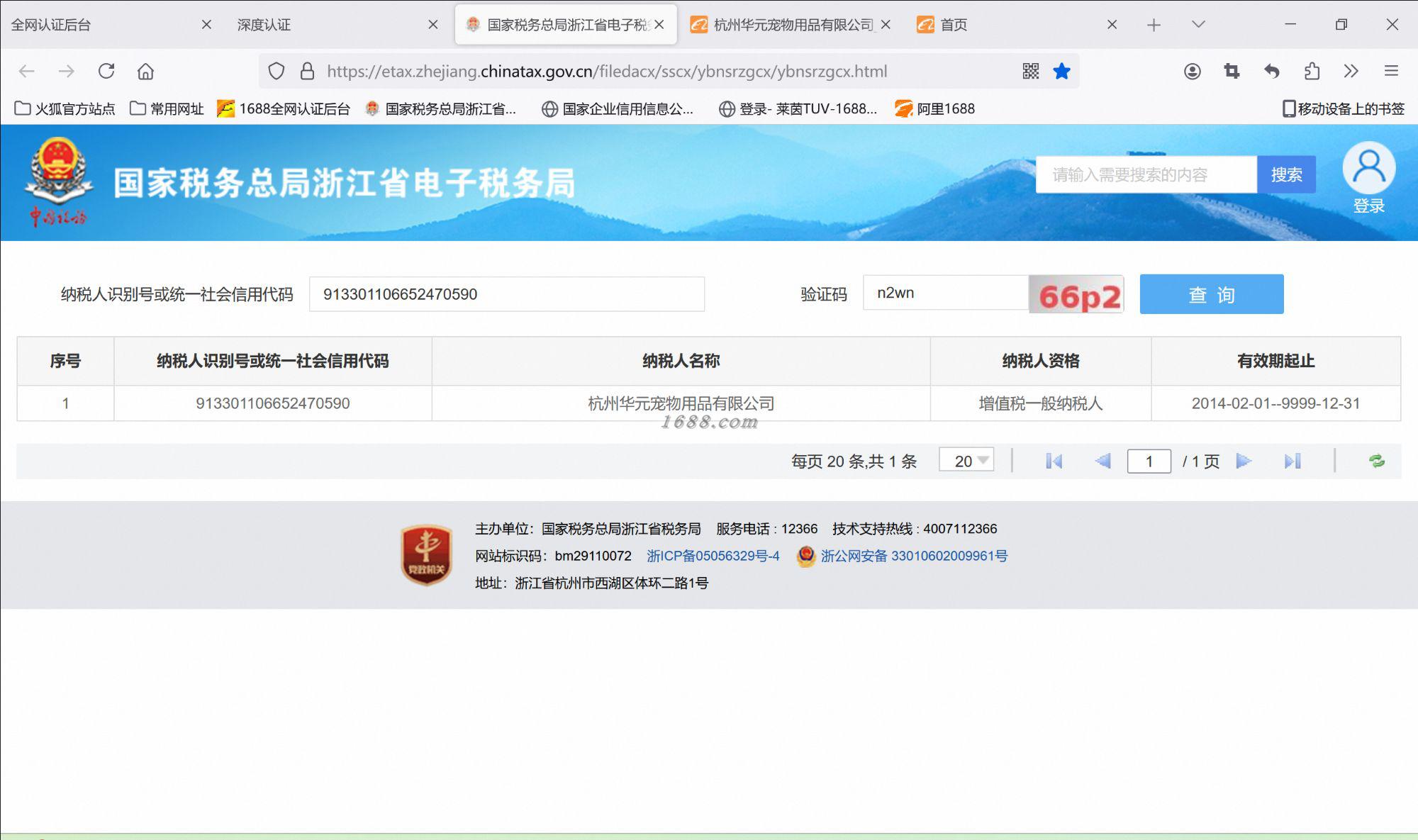Image resolution: width=1418 pixels, height=840 pixels.
Task: Go to the last page of results
Action: coord(1292,461)
